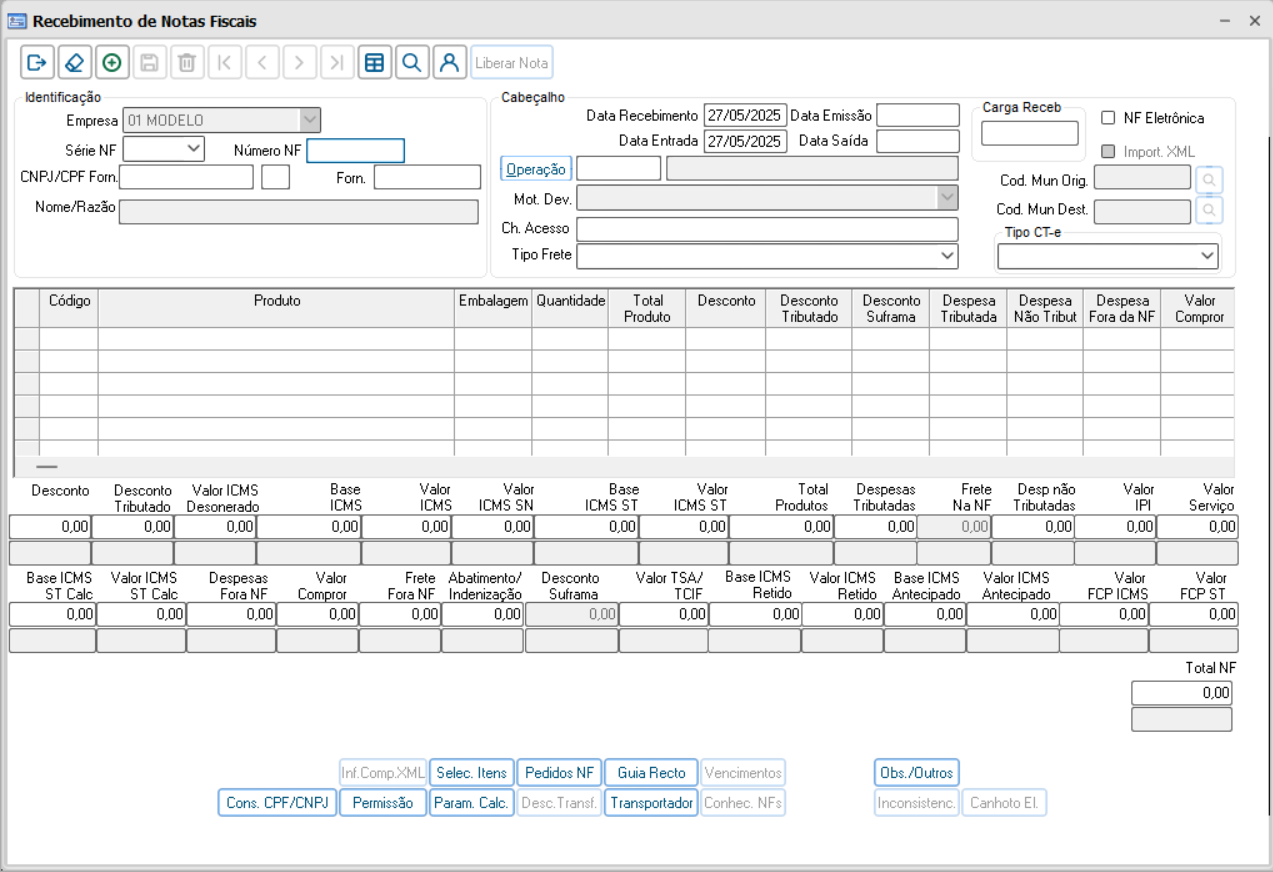This screenshot has height=872, width=1273.
Task: Open Obs./Outros
Action: 916,773
